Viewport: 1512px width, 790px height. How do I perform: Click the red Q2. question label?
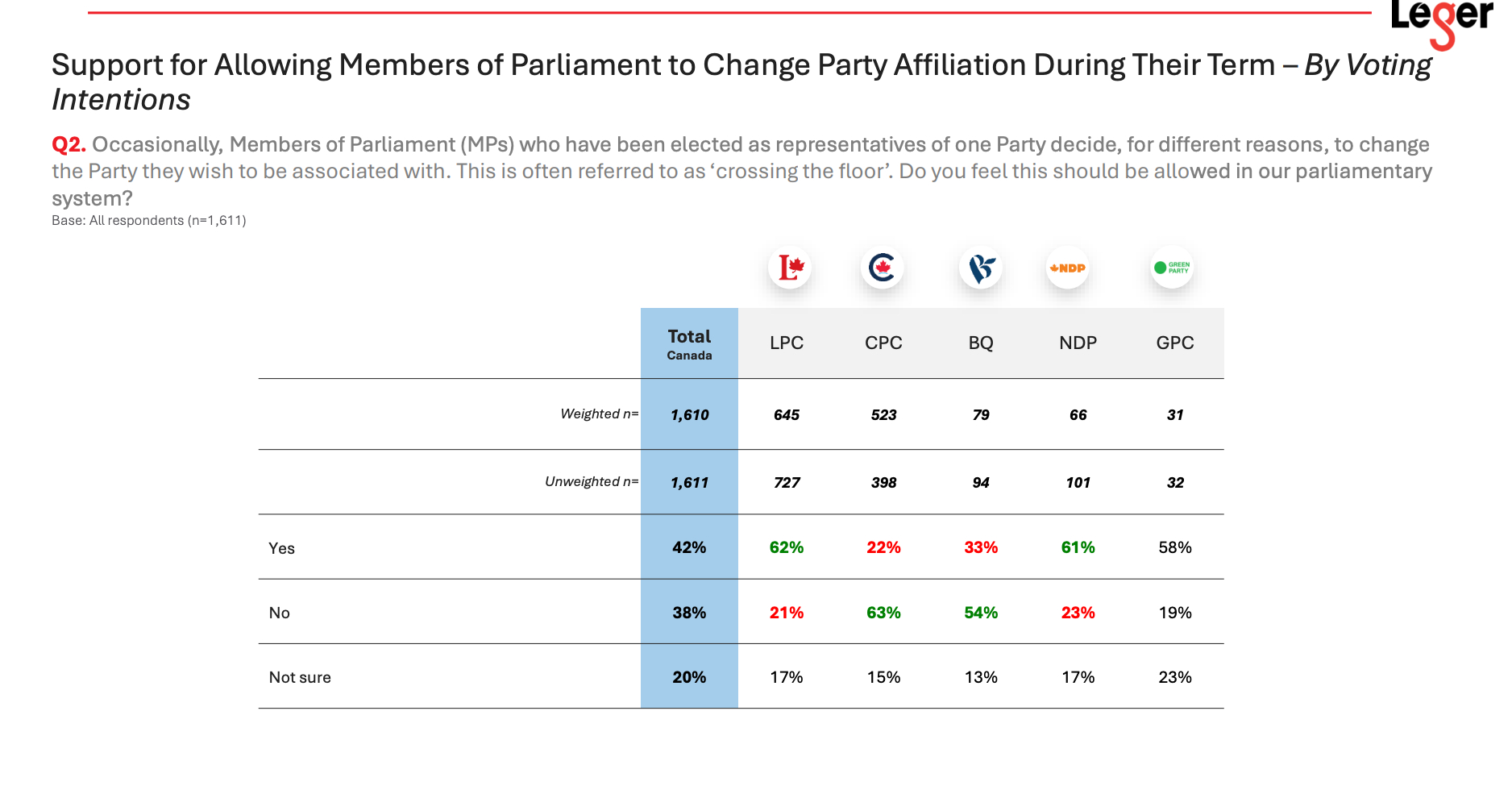pos(69,145)
